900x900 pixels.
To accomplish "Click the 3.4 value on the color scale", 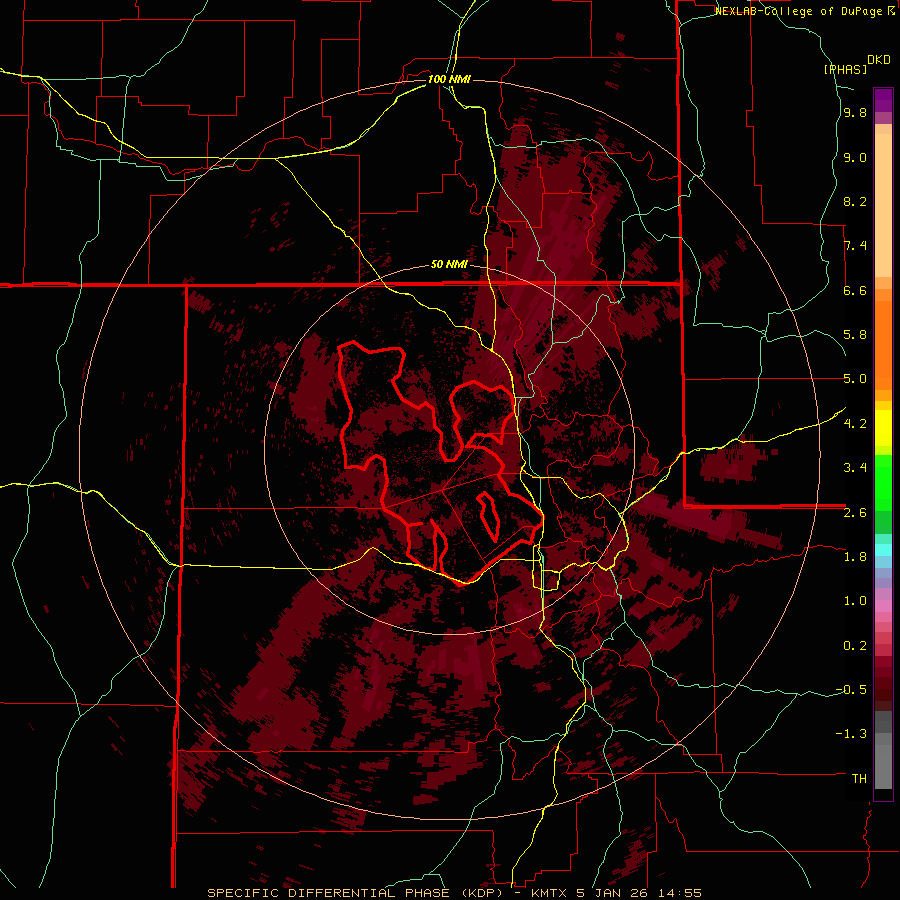I will point(855,467).
